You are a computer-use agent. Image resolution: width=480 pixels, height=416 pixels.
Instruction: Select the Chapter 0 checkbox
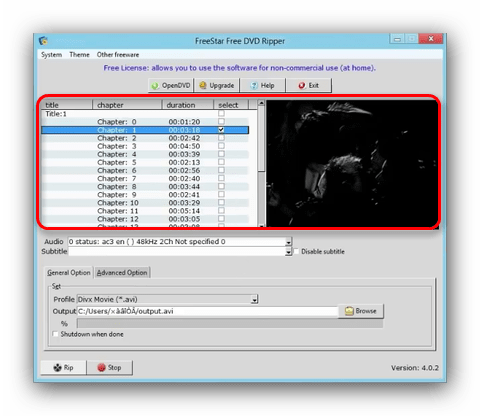click(x=221, y=121)
